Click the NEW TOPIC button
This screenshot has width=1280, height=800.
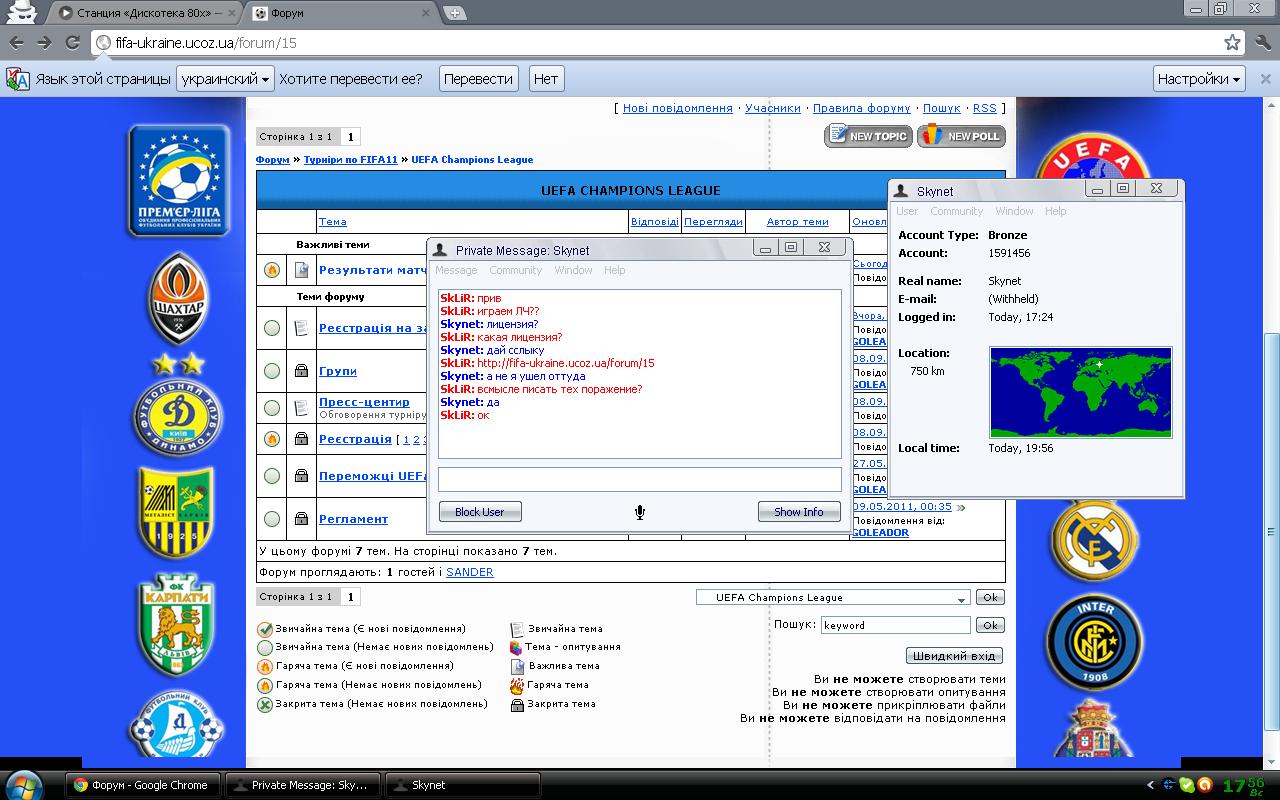click(x=868, y=136)
